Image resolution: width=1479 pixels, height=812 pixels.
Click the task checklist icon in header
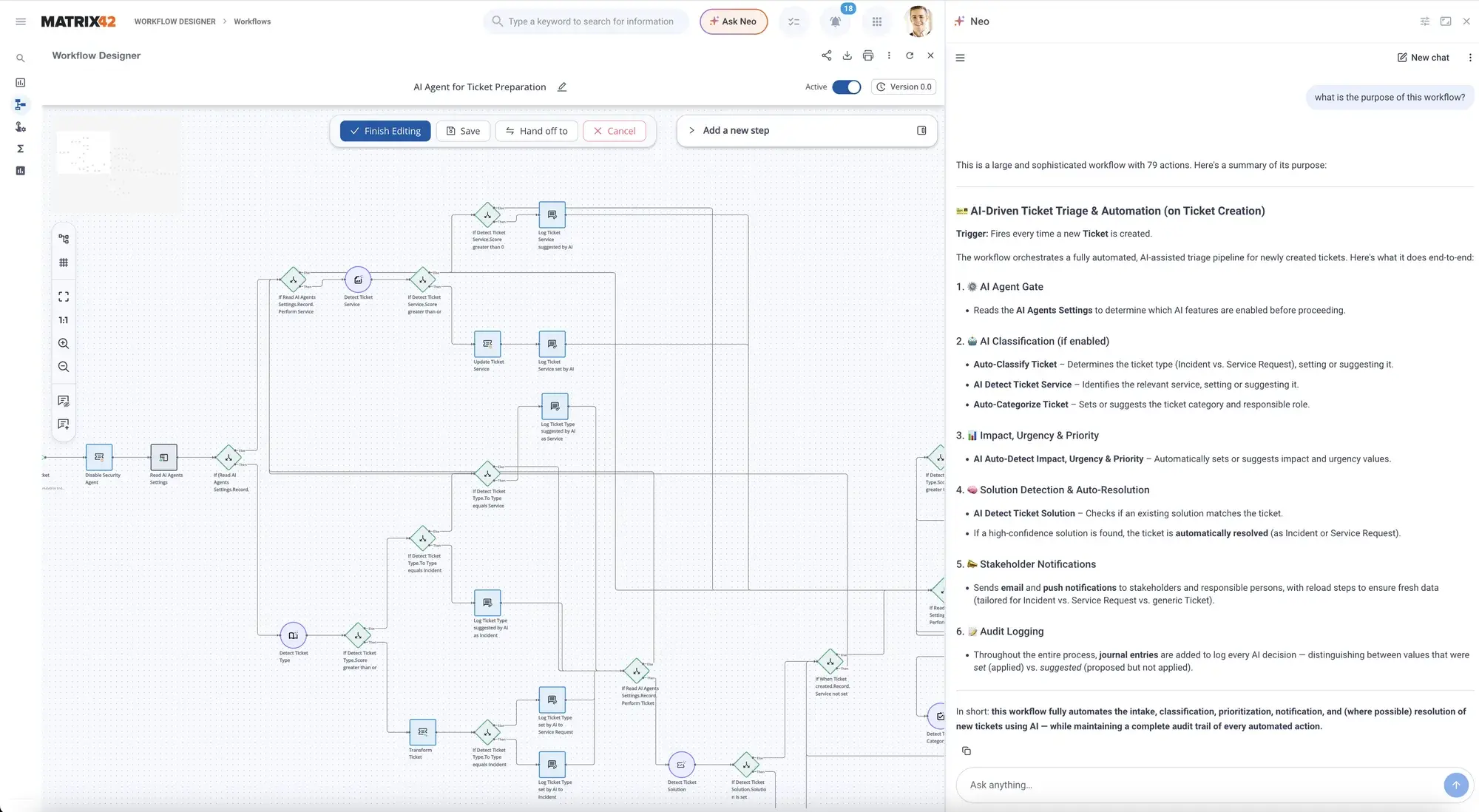pyautogui.click(x=793, y=21)
